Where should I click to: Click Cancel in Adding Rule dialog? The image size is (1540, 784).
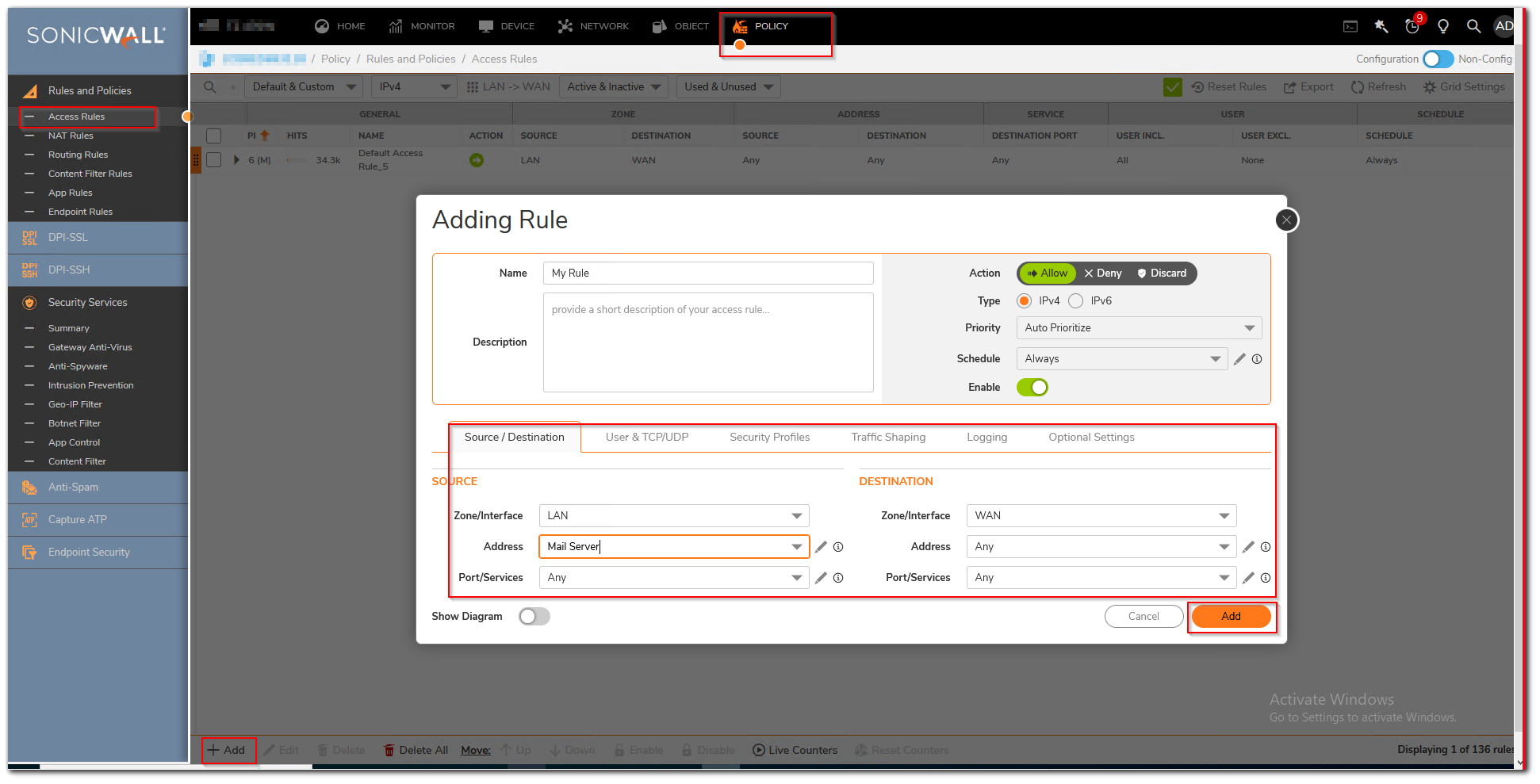click(x=1144, y=617)
